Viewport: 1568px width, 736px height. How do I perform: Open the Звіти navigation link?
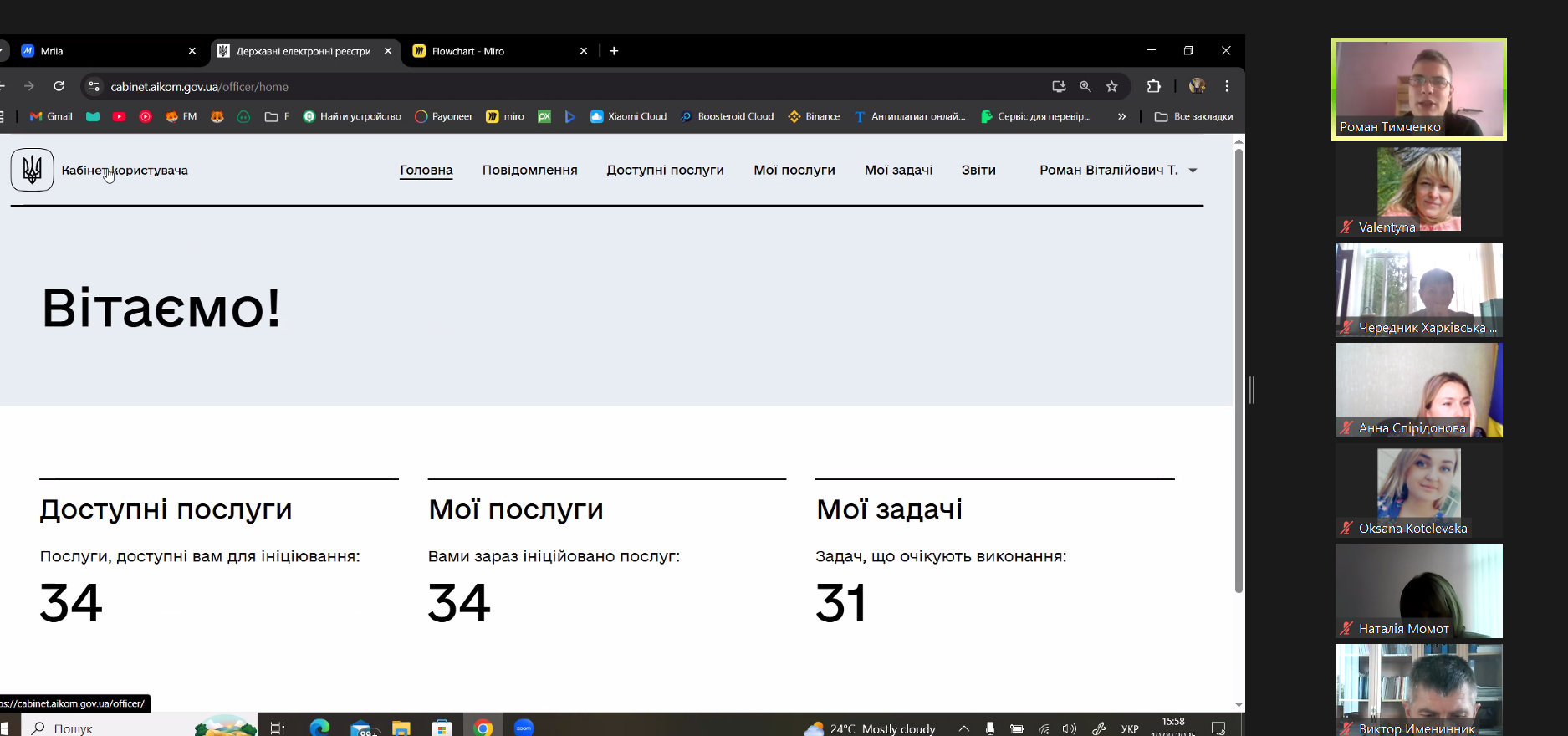tap(978, 170)
